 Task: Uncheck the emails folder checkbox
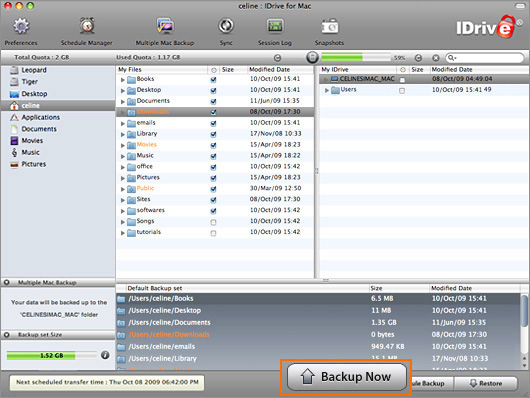pos(213,123)
